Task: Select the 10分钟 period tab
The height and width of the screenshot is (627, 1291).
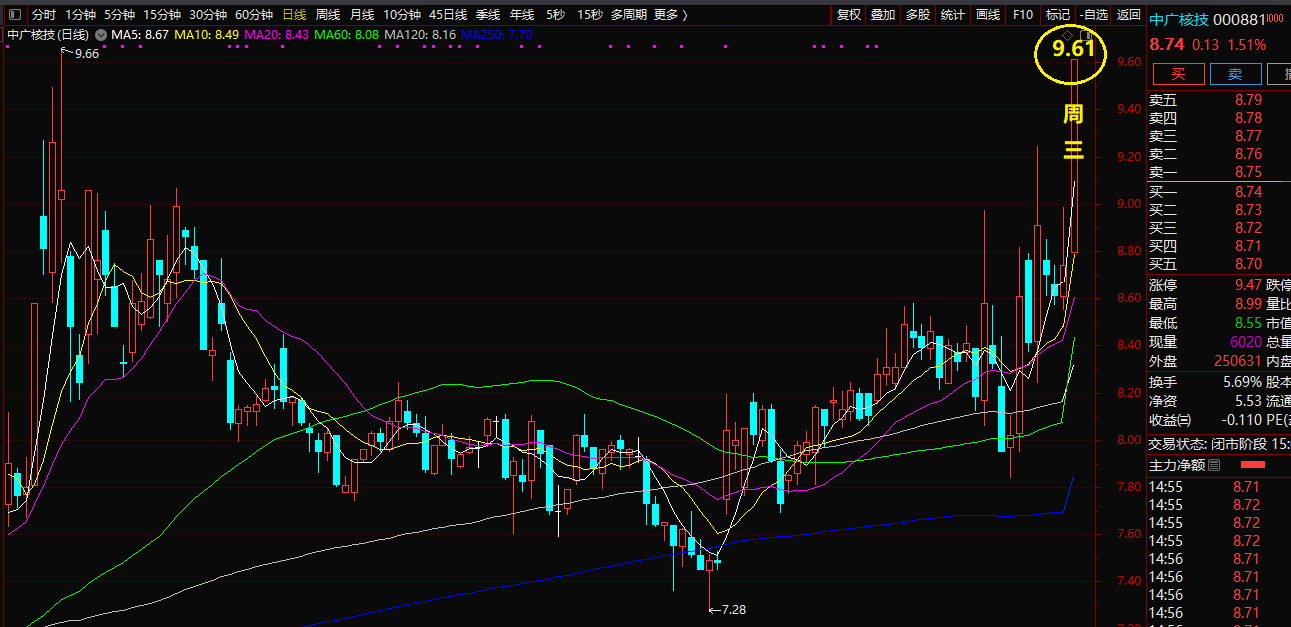Action: [x=402, y=15]
